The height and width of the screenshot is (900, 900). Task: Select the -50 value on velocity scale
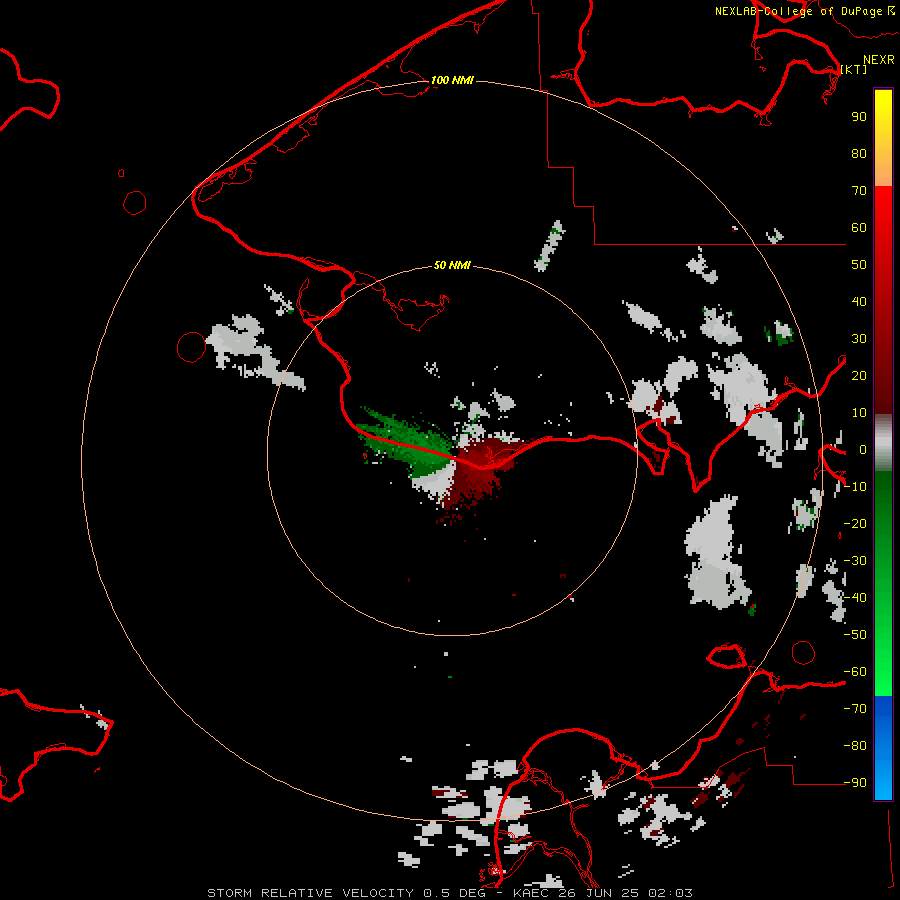(855, 635)
